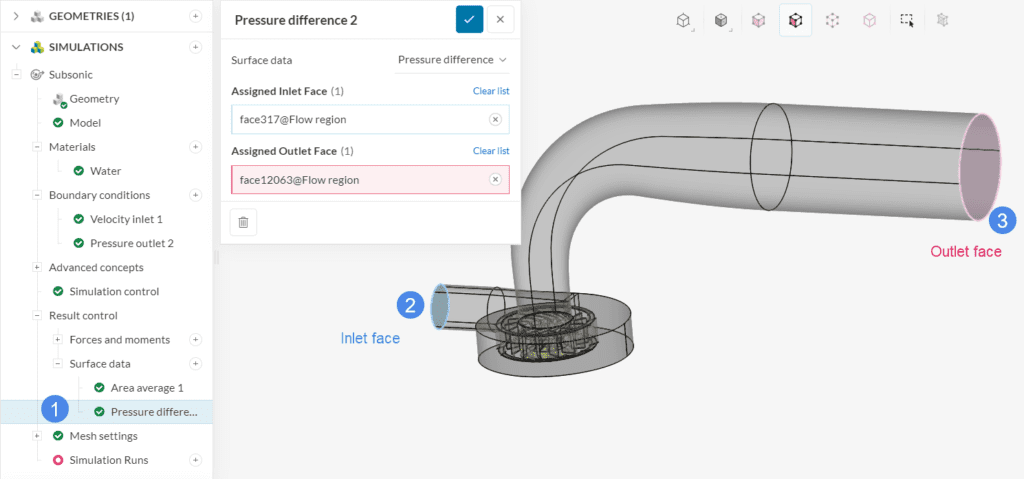Screen dimensions: 1024x479
Task: Add Forces and moments result with plus
Action: tap(195, 340)
